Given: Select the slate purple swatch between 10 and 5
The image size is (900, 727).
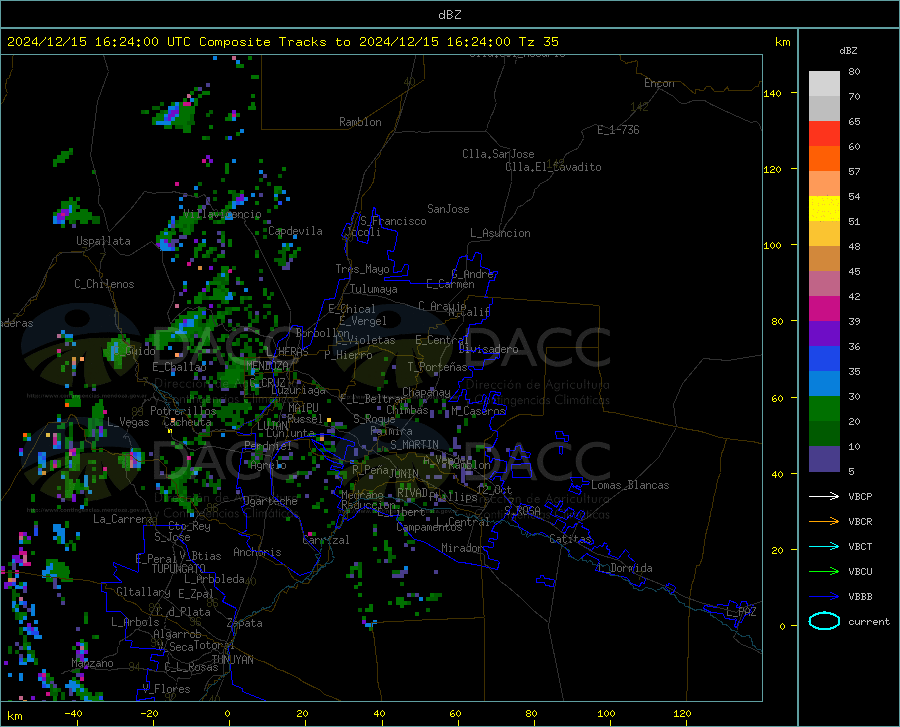Looking at the screenshot, I should coord(824,459).
